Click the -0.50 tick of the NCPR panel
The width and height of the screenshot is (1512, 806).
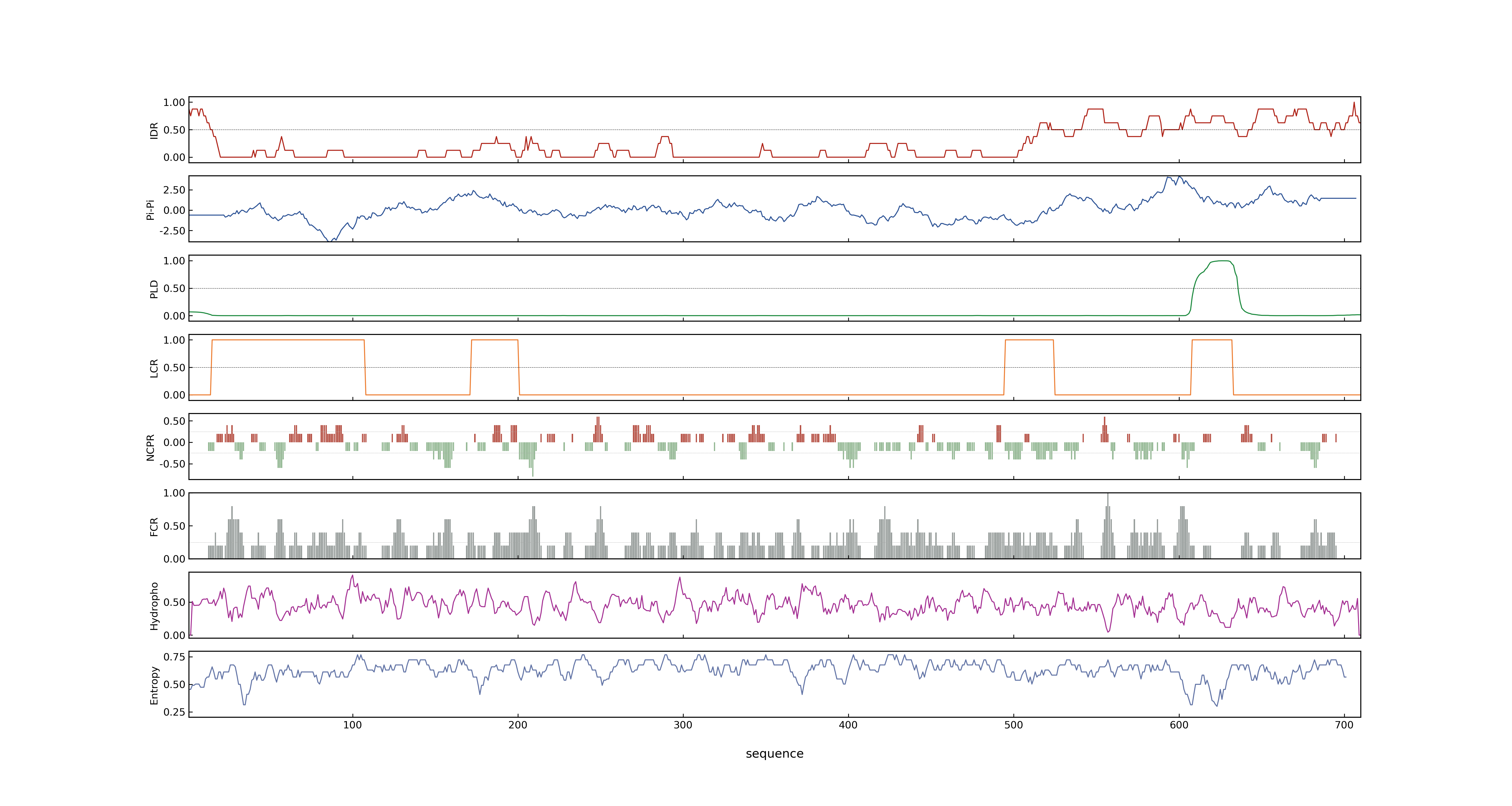(x=172, y=464)
